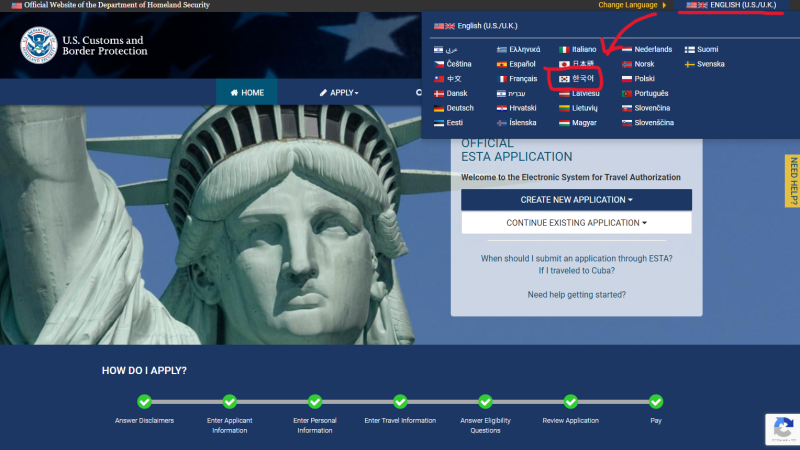Click the Finnish flag next to Suomi
Viewport: 800px width, 450px height.
coord(690,49)
